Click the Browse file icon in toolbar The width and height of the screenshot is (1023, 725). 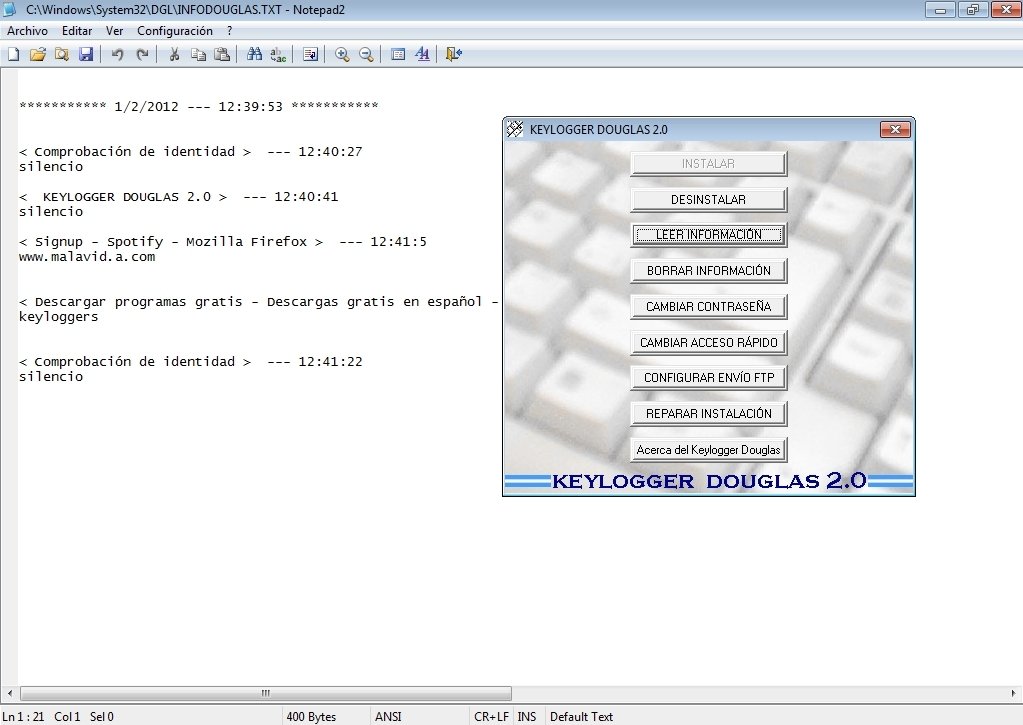62,55
